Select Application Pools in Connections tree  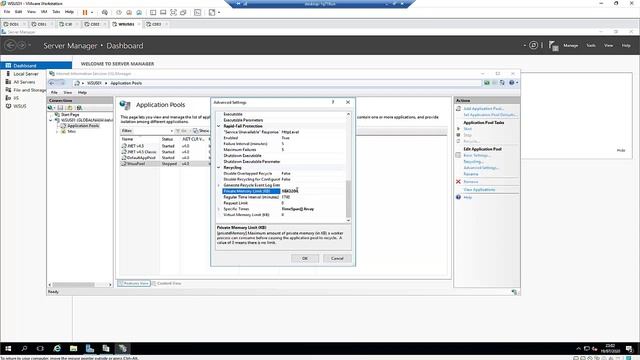[x=83, y=126]
